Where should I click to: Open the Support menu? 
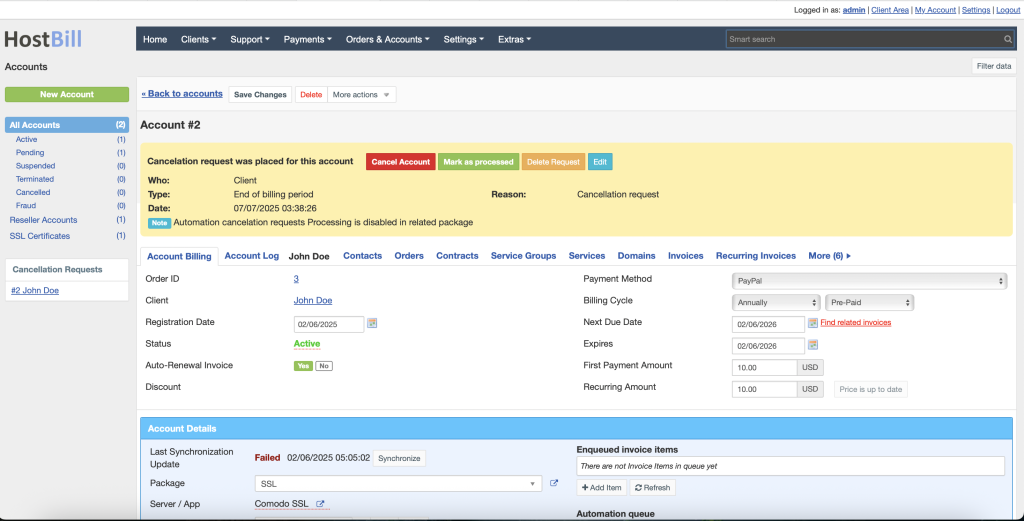tap(250, 39)
